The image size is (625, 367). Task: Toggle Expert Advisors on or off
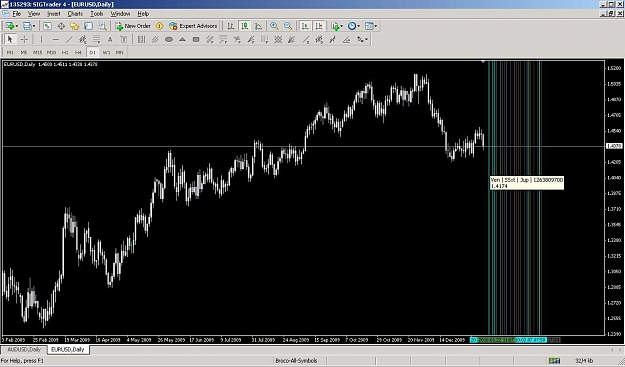(x=193, y=26)
